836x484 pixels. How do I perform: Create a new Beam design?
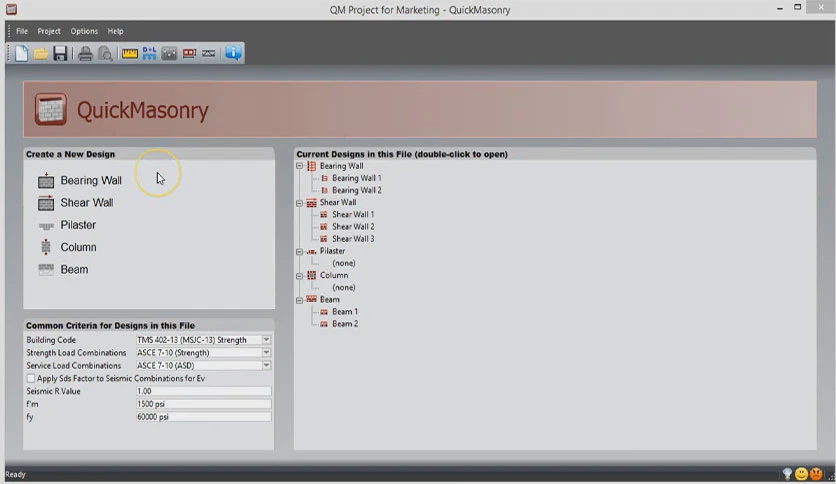click(x=63, y=270)
